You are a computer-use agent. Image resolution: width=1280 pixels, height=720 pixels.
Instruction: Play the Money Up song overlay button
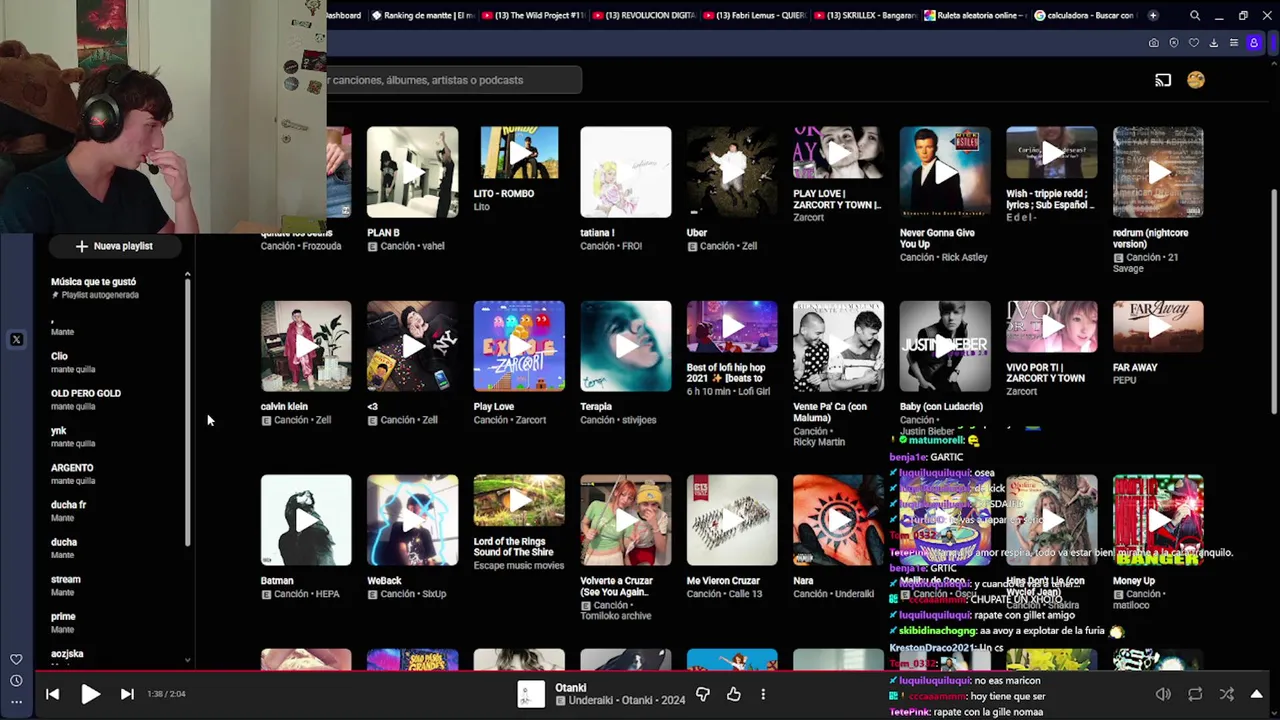click(x=1158, y=520)
